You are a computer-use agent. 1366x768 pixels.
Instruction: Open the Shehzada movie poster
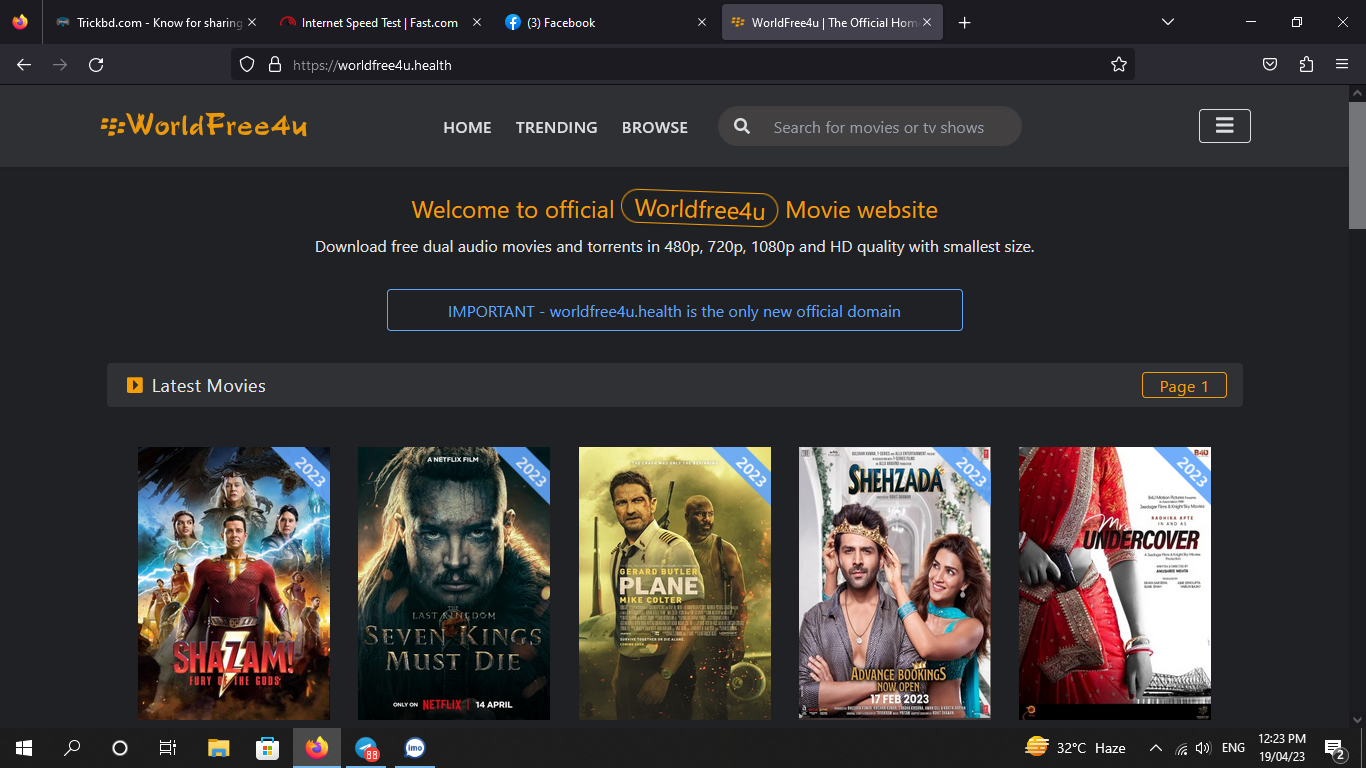895,583
